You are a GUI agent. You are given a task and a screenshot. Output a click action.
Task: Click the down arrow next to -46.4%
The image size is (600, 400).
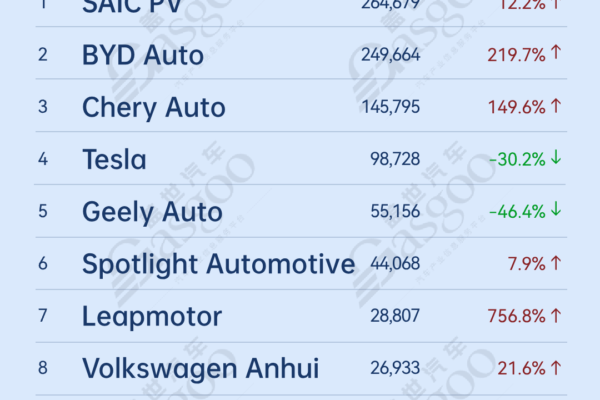point(556,211)
